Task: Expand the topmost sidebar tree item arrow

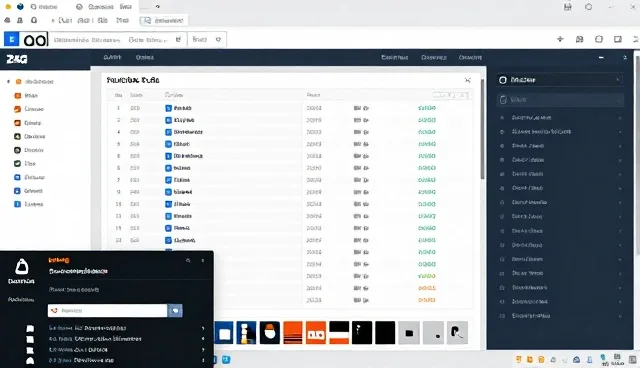Action: [8, 82]
